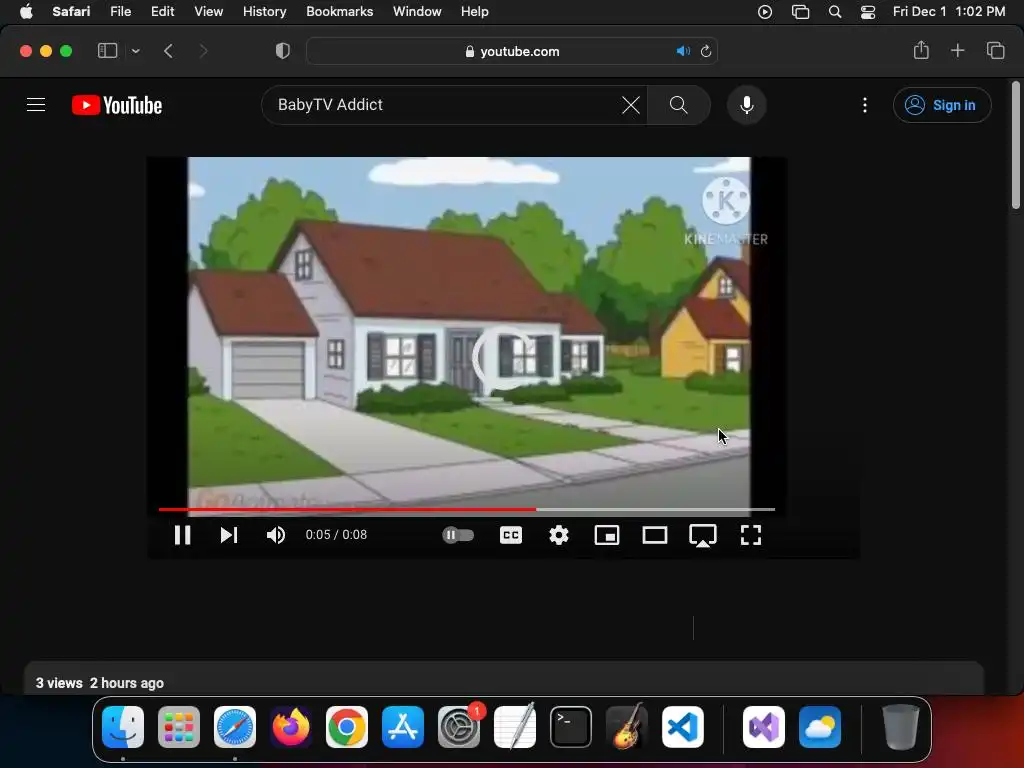Enter full screen video mode

click(751, 535)
